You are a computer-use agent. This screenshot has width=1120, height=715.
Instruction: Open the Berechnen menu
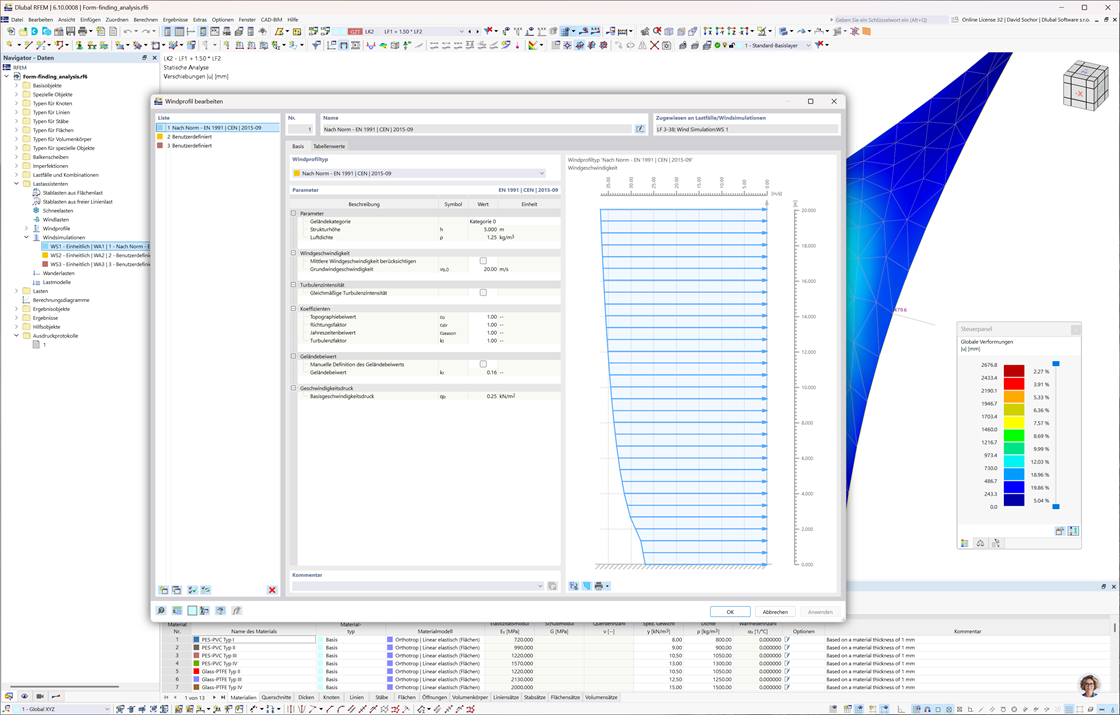[x=145, y=19]
